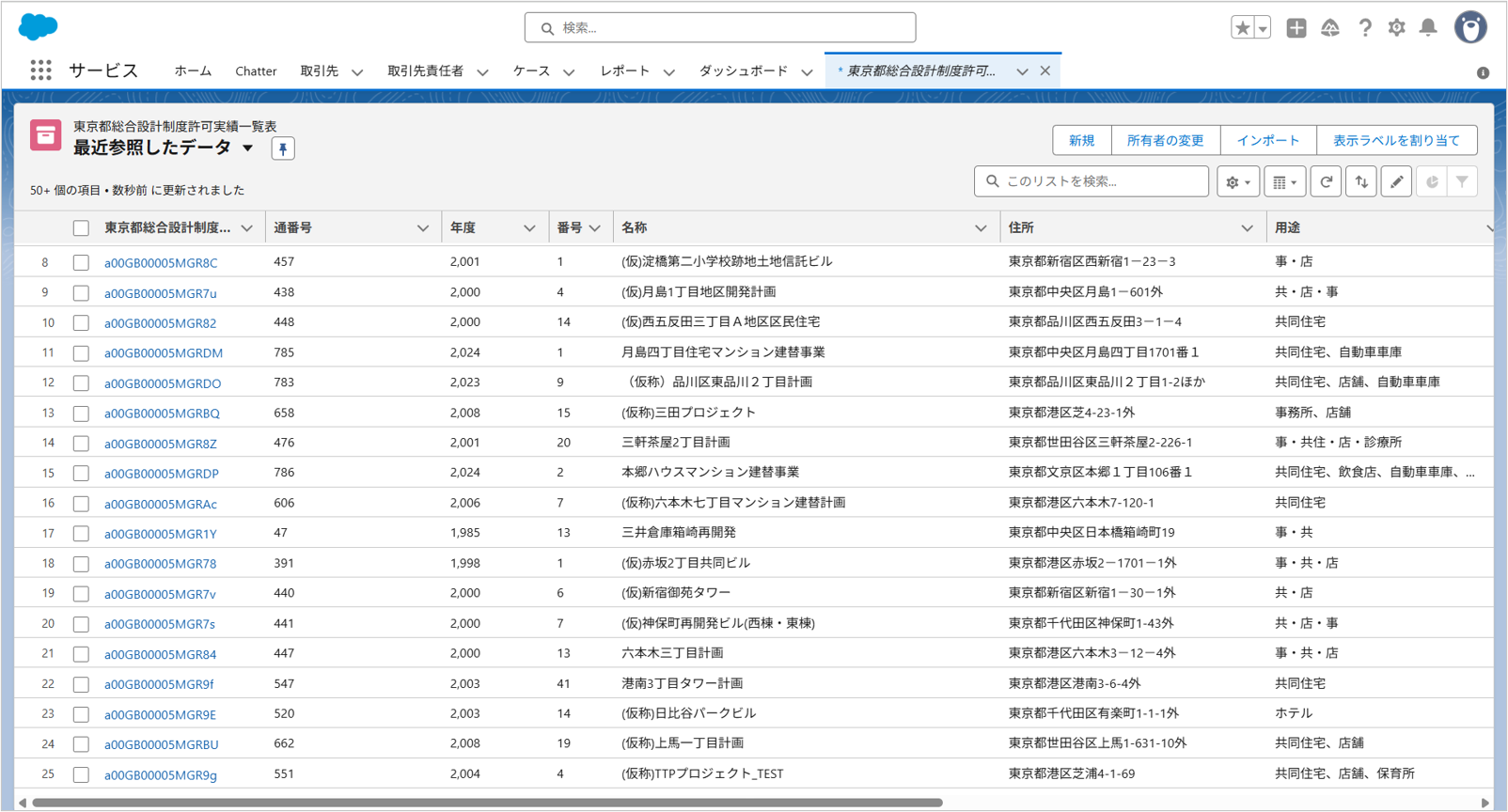This screenshot has width=1508, height=812.
Task: Check the row for a00GB00005MGR1Y
Action: pyautogui.click(x=81, y=534)
